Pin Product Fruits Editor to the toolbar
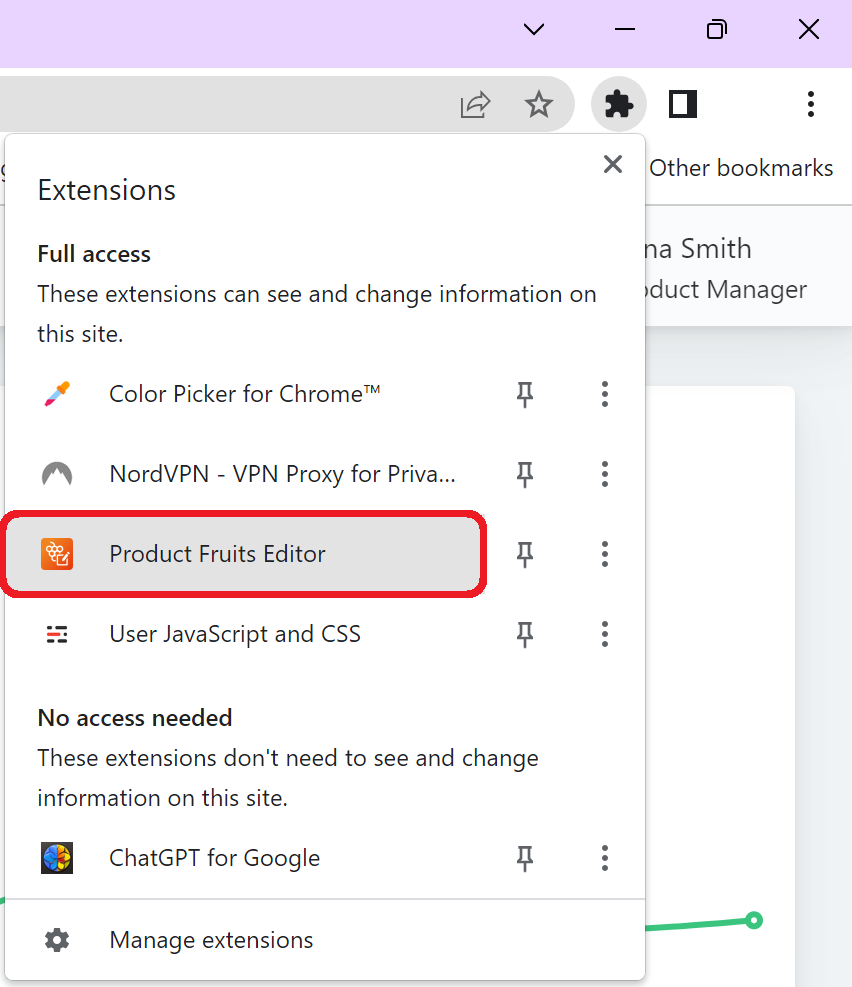 (524, 554)
